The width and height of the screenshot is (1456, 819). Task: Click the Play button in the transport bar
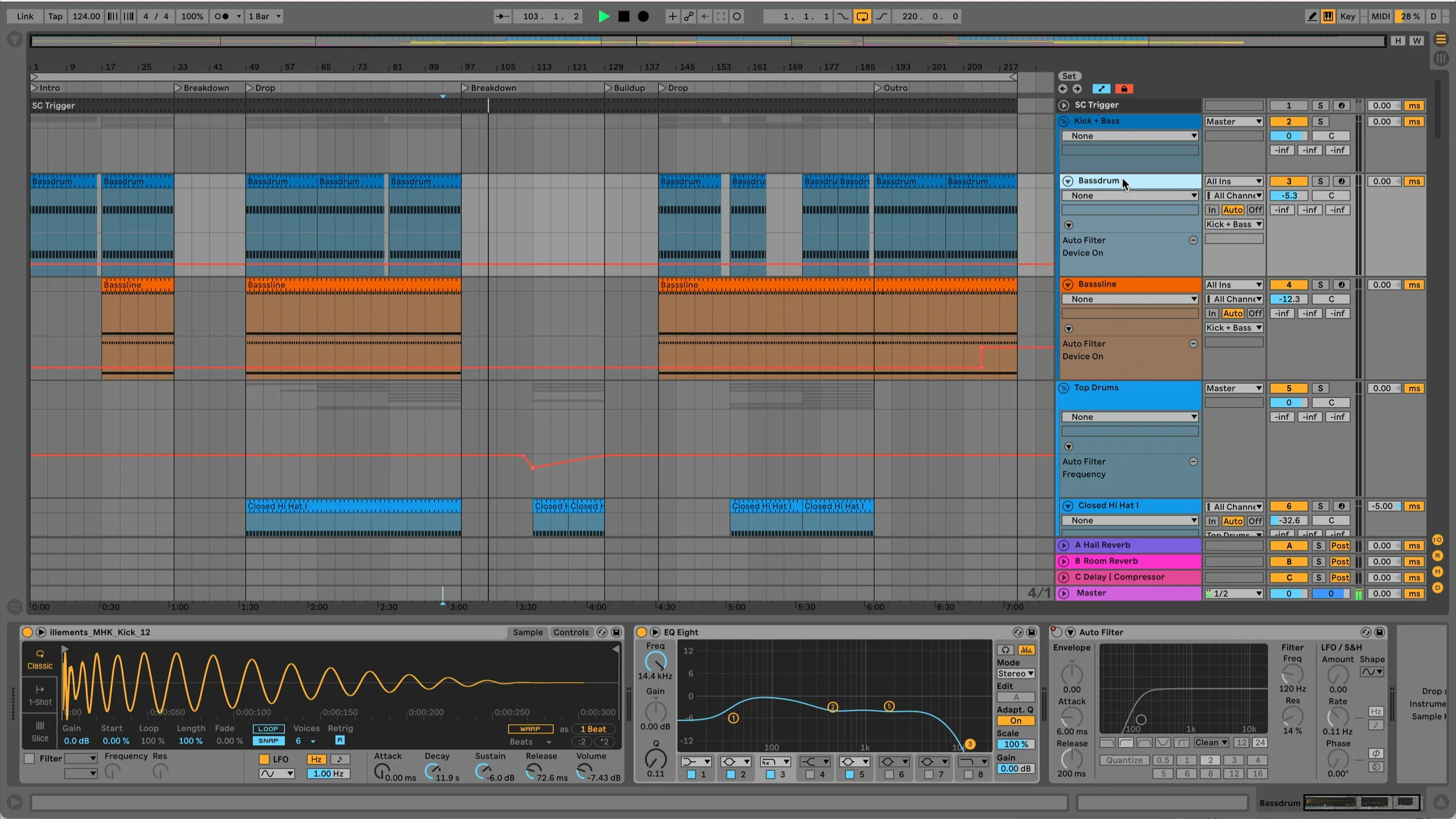coord(603,16)
